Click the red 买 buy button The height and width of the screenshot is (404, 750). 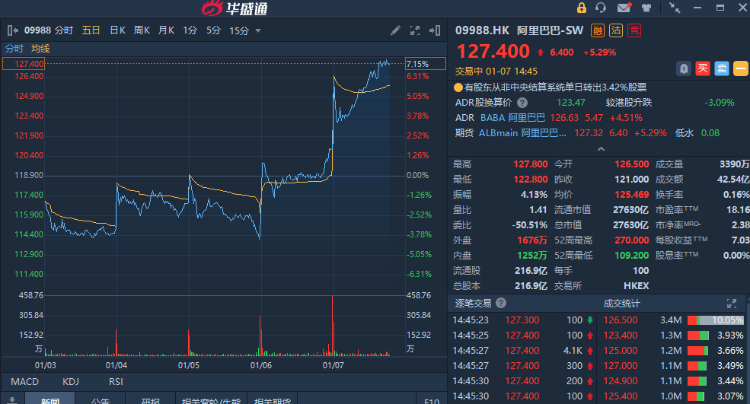point(702,68)
